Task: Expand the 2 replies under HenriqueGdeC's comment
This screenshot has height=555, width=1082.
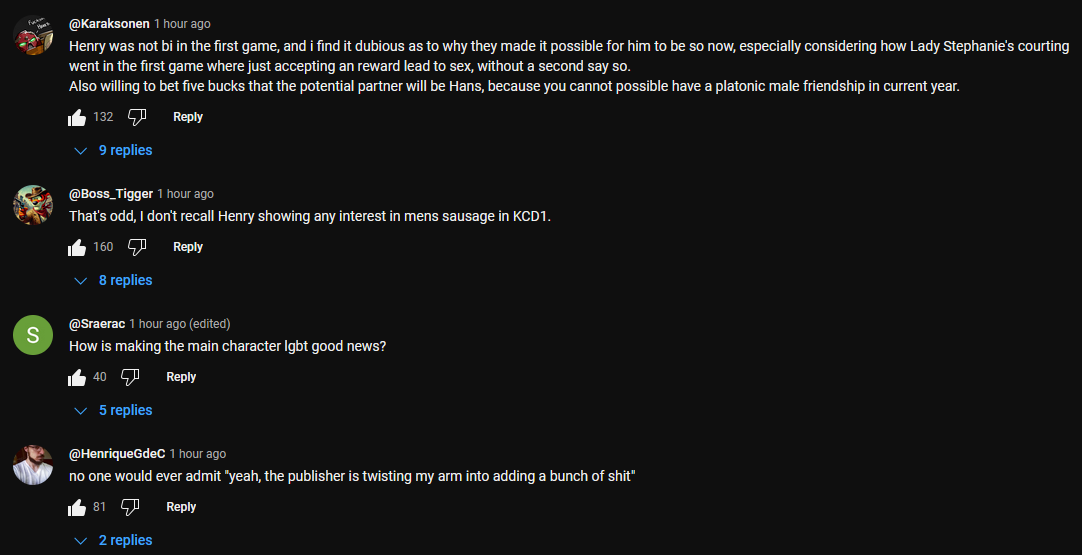Action: tap(114, 540)
